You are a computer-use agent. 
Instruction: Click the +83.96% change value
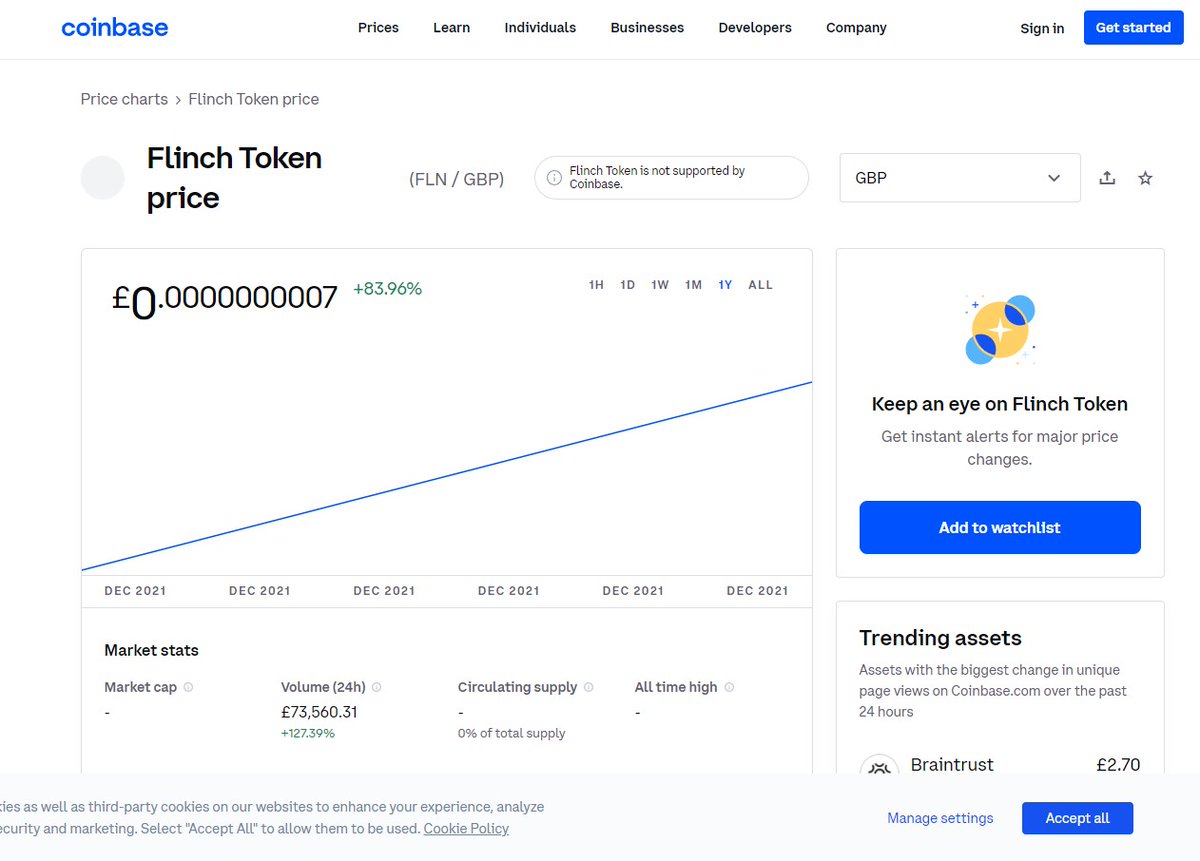387,289
